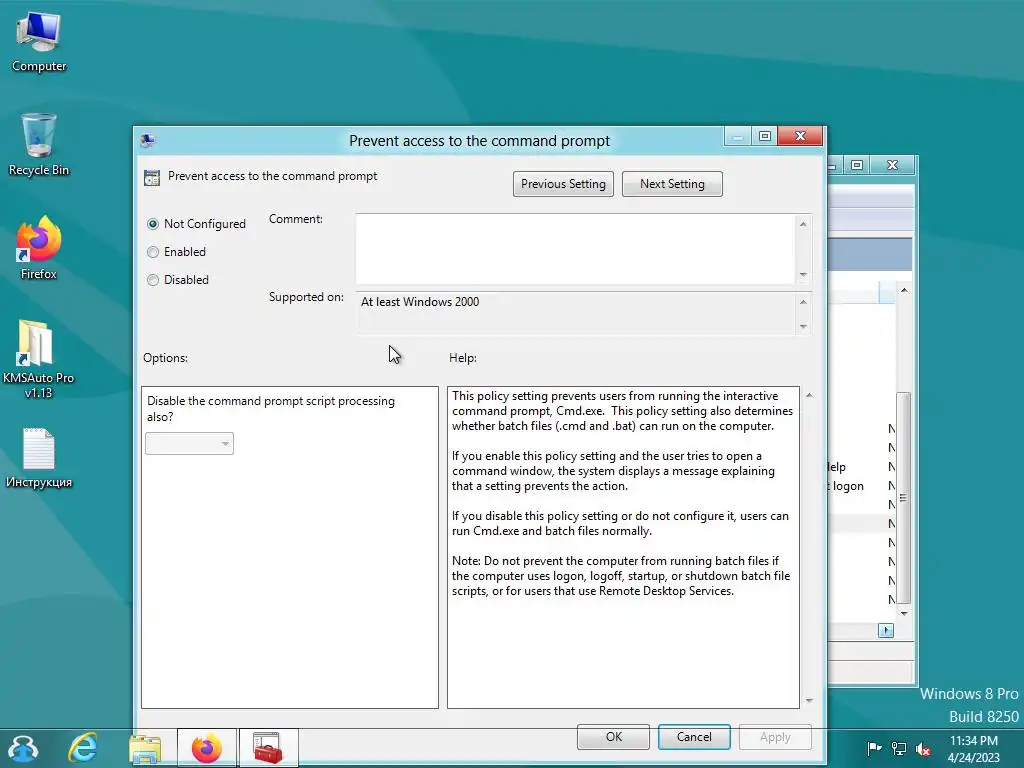Click the muted volume tray icon
The width and height of the screenshot is (1024, 768).
click(923, 748)
